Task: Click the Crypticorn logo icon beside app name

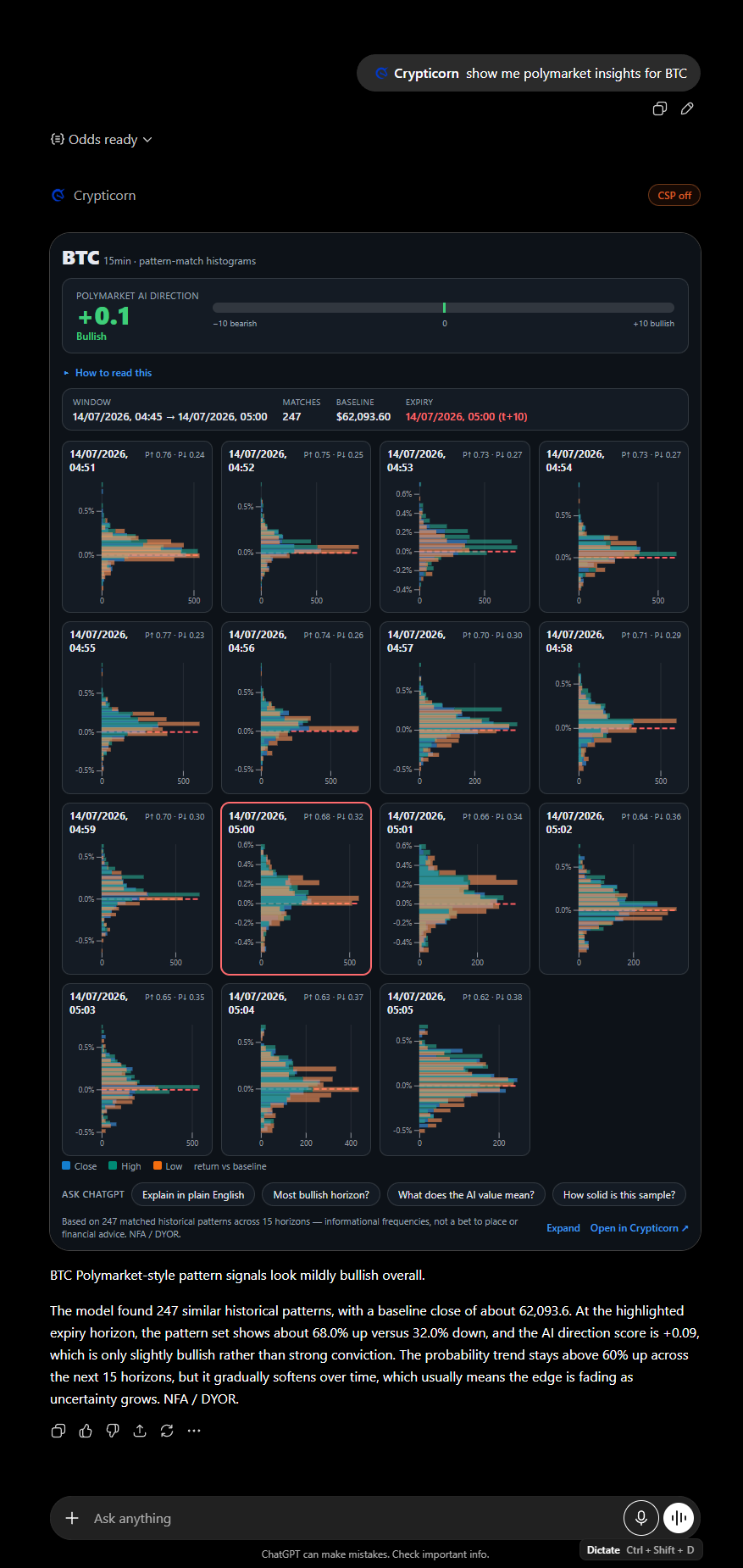Action: (58, 195)
